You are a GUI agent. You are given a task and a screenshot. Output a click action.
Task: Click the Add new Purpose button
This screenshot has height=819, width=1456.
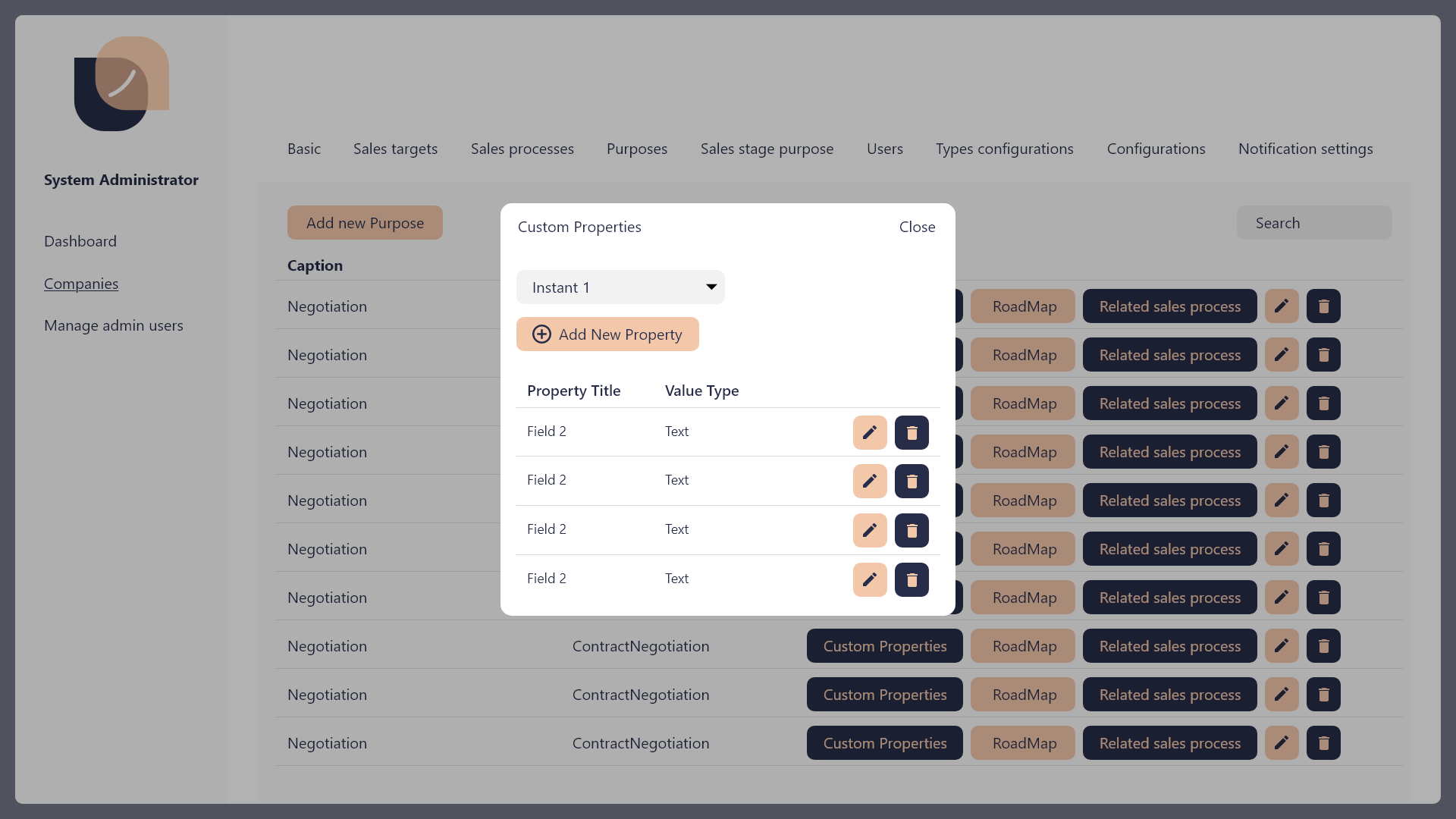coord(365,223)
